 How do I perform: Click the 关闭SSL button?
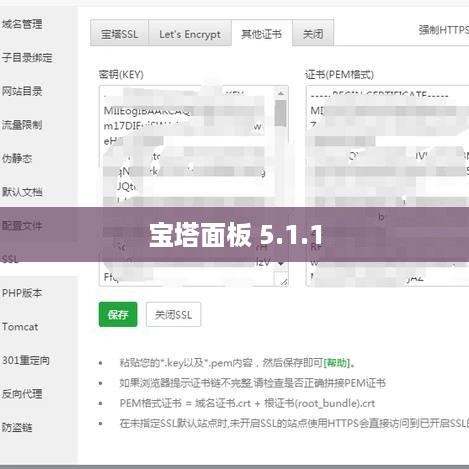click(173, 314)
